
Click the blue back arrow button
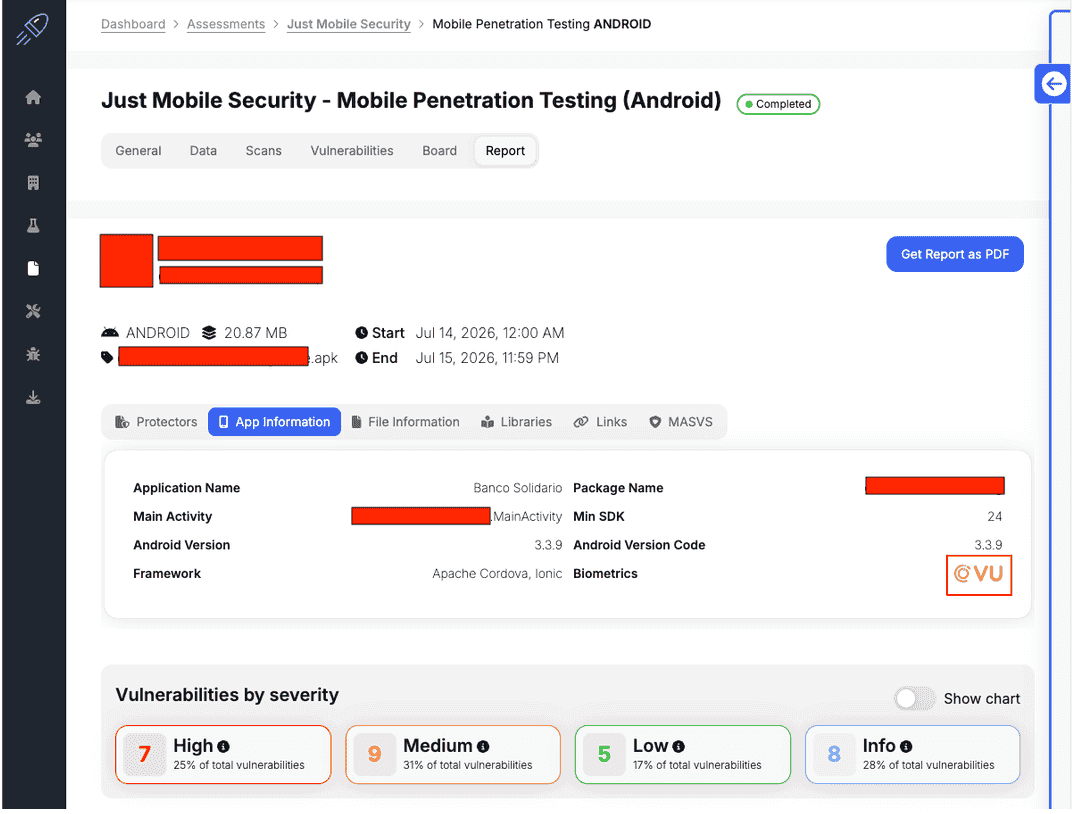point(1053,84)
